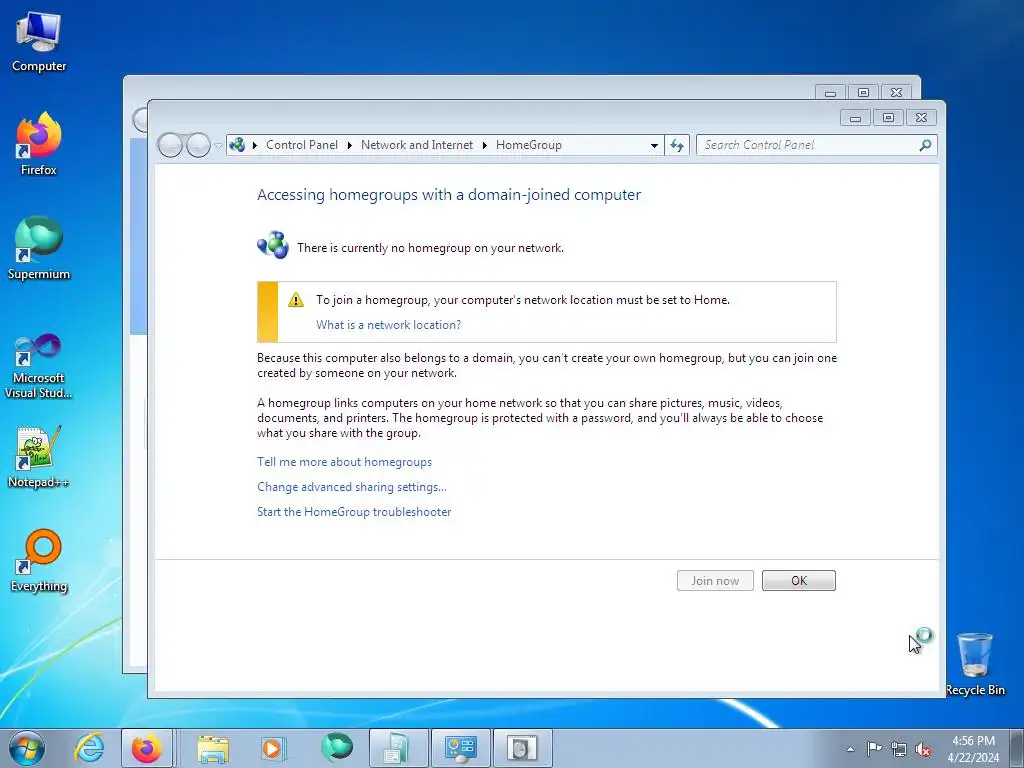Open the Recycle Bin icon
The image size is (1024, 768).
[x=975, y=663]
